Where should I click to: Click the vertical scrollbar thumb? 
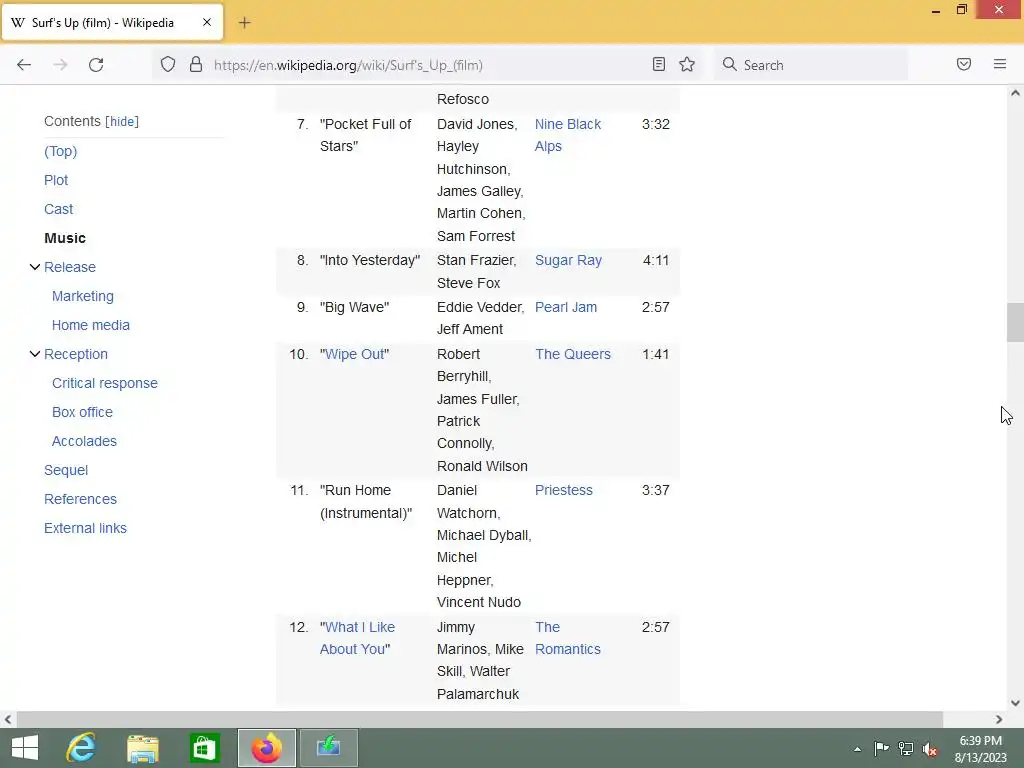pyautogui.click(x=1015, y=323)
